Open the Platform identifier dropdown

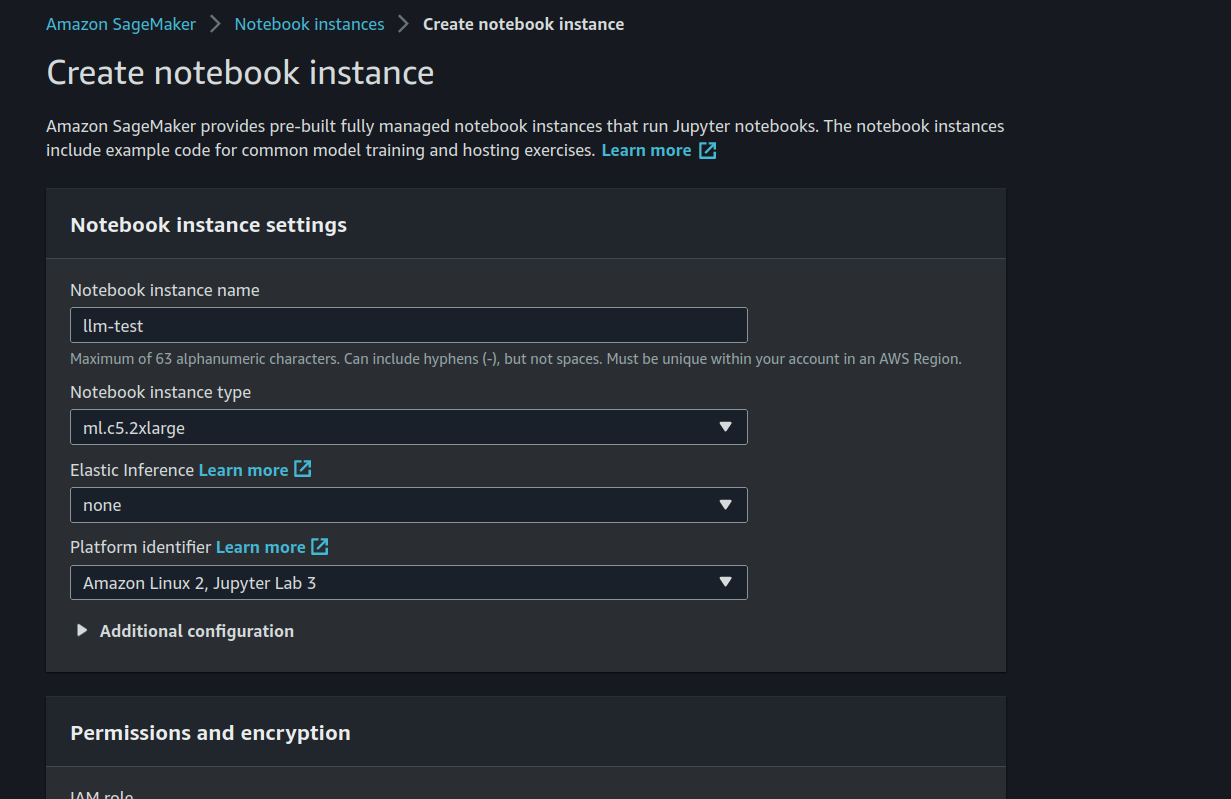coord(408,582)
